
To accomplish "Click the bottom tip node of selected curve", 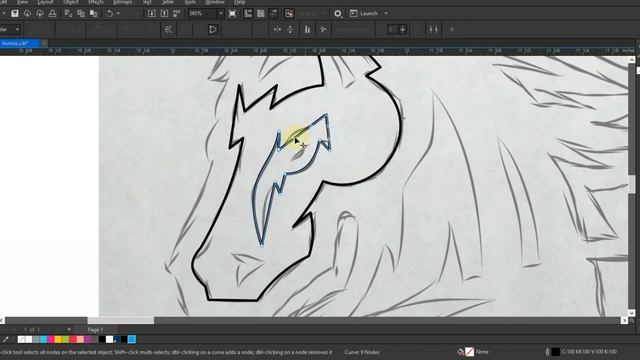I will coord(262,245).
